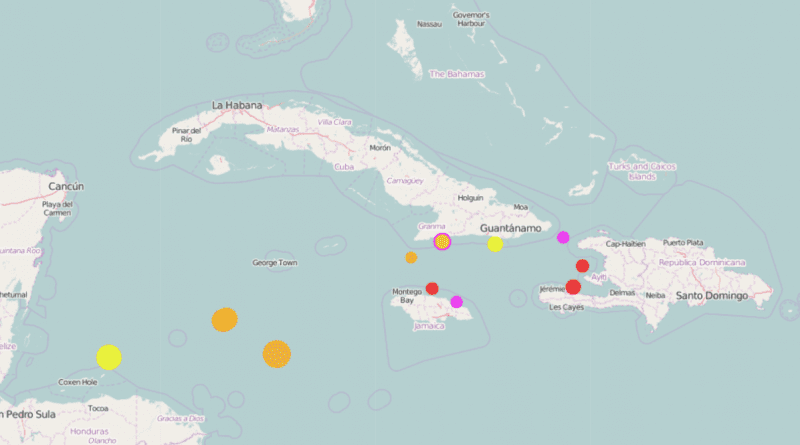Select the Cancún label on the map
The height and width of the screenshot is (445, 800).
click(66, 186)
